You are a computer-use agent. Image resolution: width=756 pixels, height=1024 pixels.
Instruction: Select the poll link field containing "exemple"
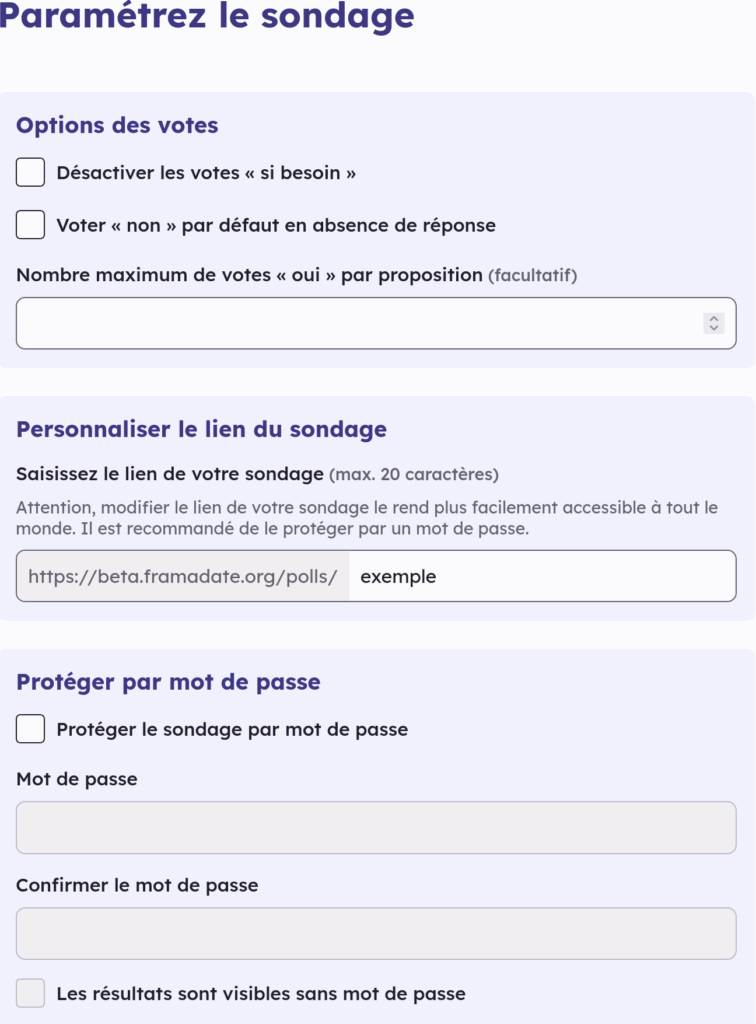[540, 576]
